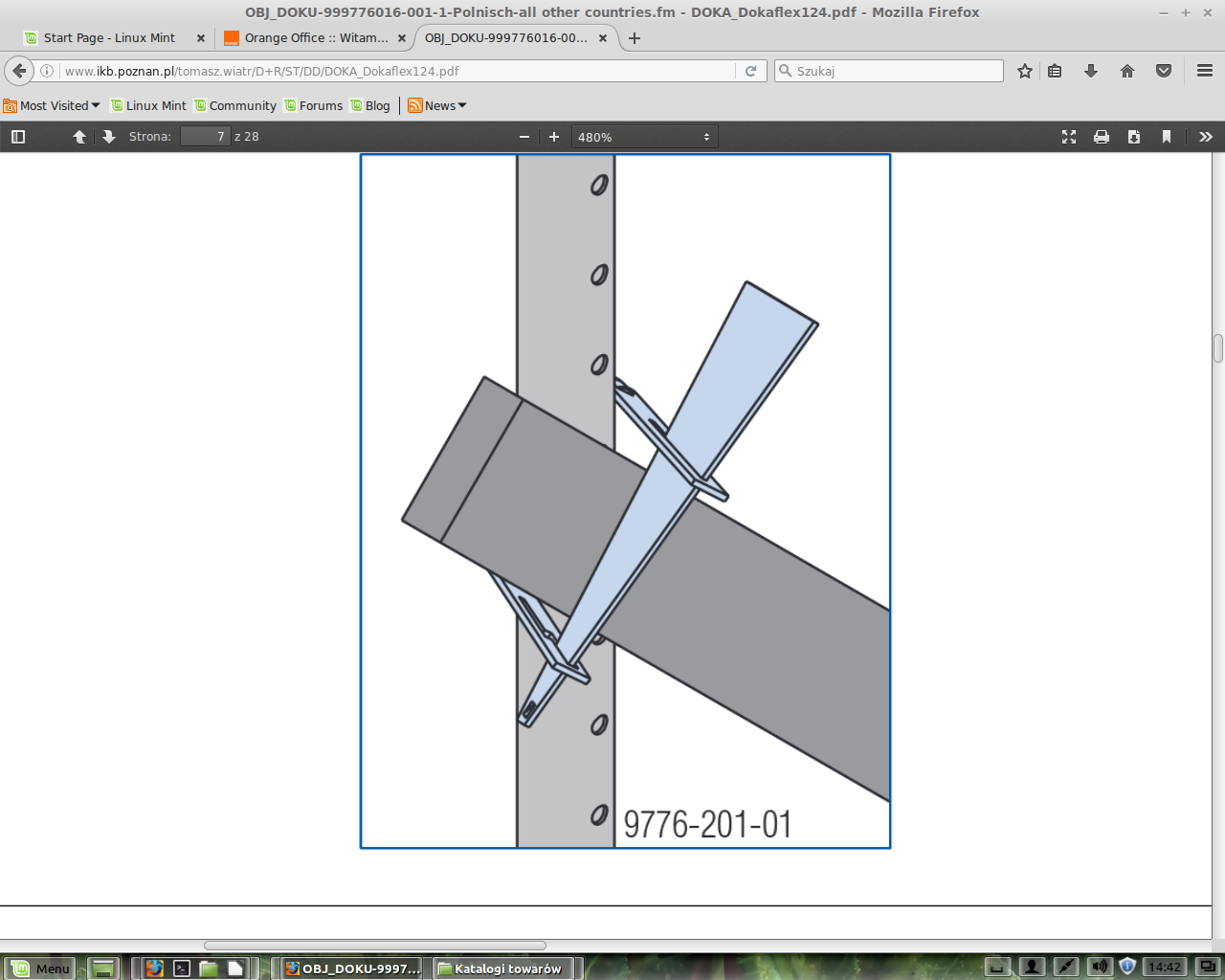Open a new browser tab

click(x=635, y=38)
